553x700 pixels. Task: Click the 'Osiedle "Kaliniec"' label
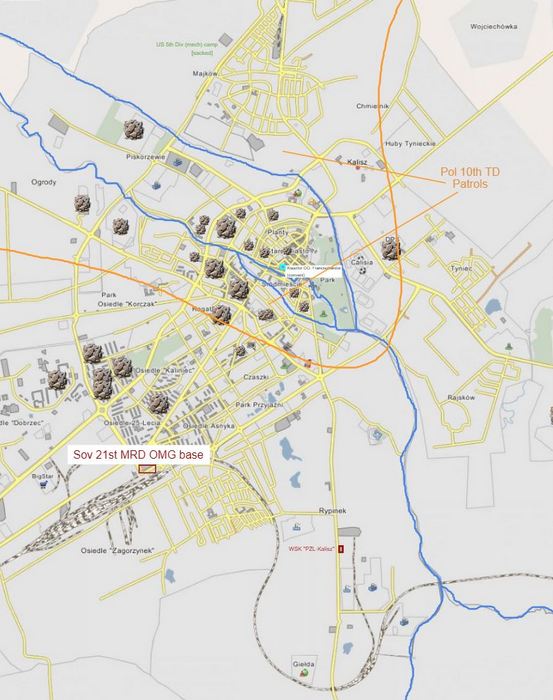[165, 371]
